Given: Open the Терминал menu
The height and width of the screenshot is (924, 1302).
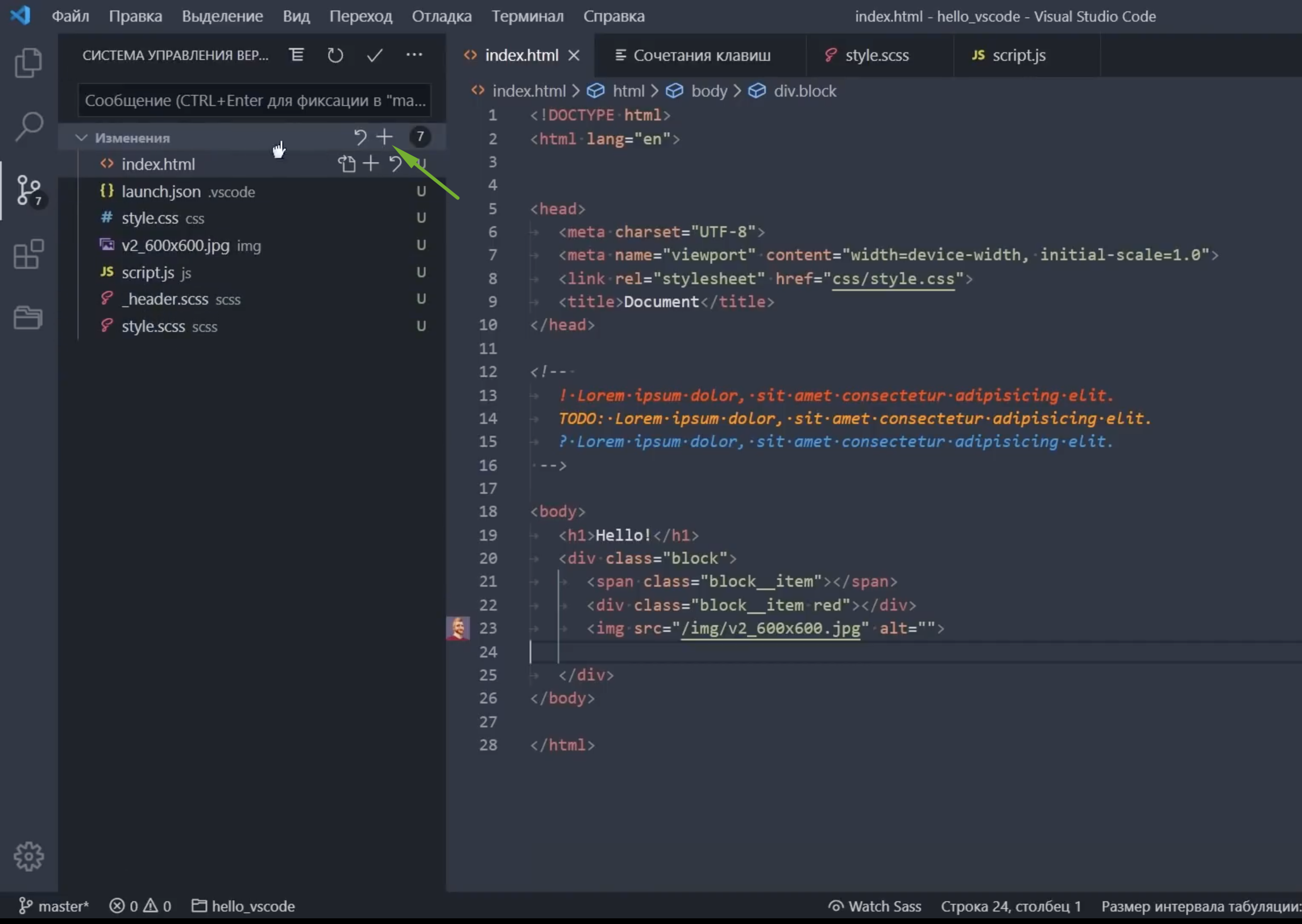Looking at the screenshot, I should pos(528,16).
